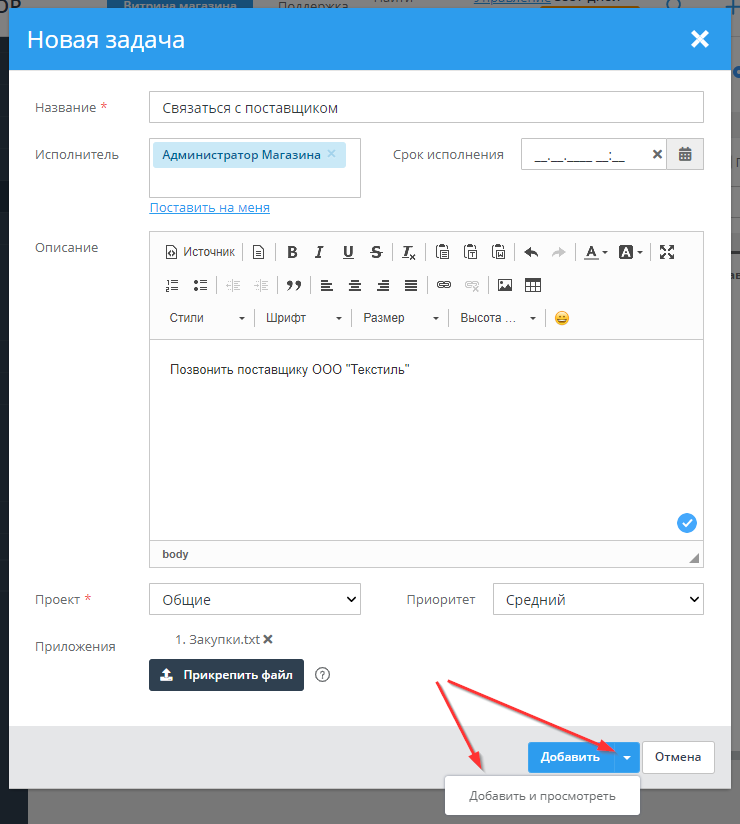The image size is (740, 824).
Task: Toggle bold formatting in description editor
Action: click(x=292, y=252)
